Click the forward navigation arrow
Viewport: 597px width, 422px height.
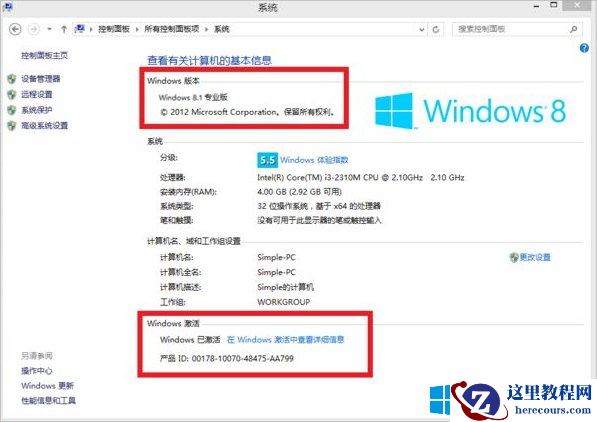point(34,29)
